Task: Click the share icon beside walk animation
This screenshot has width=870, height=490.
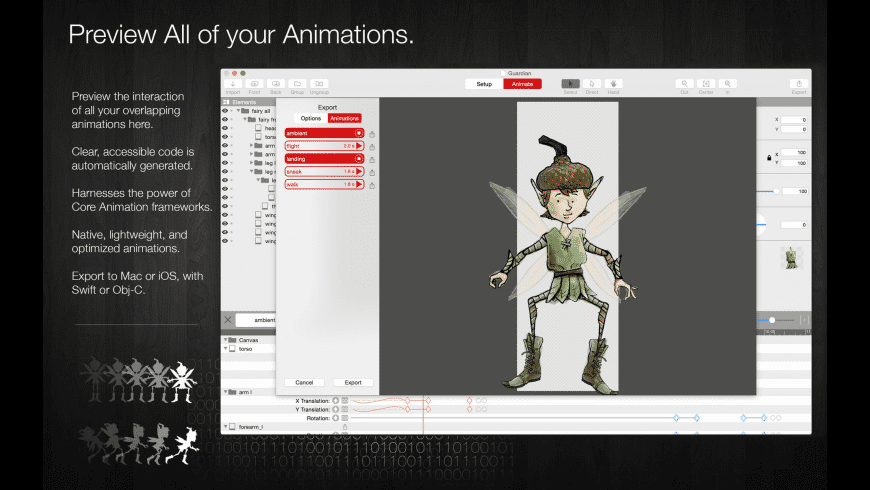Action: click(372, 185)
